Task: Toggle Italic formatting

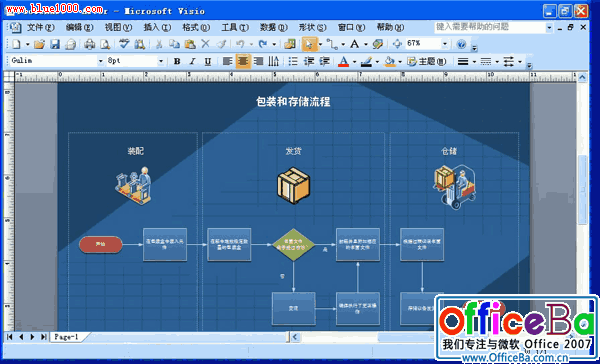Action: pos(192,61)
